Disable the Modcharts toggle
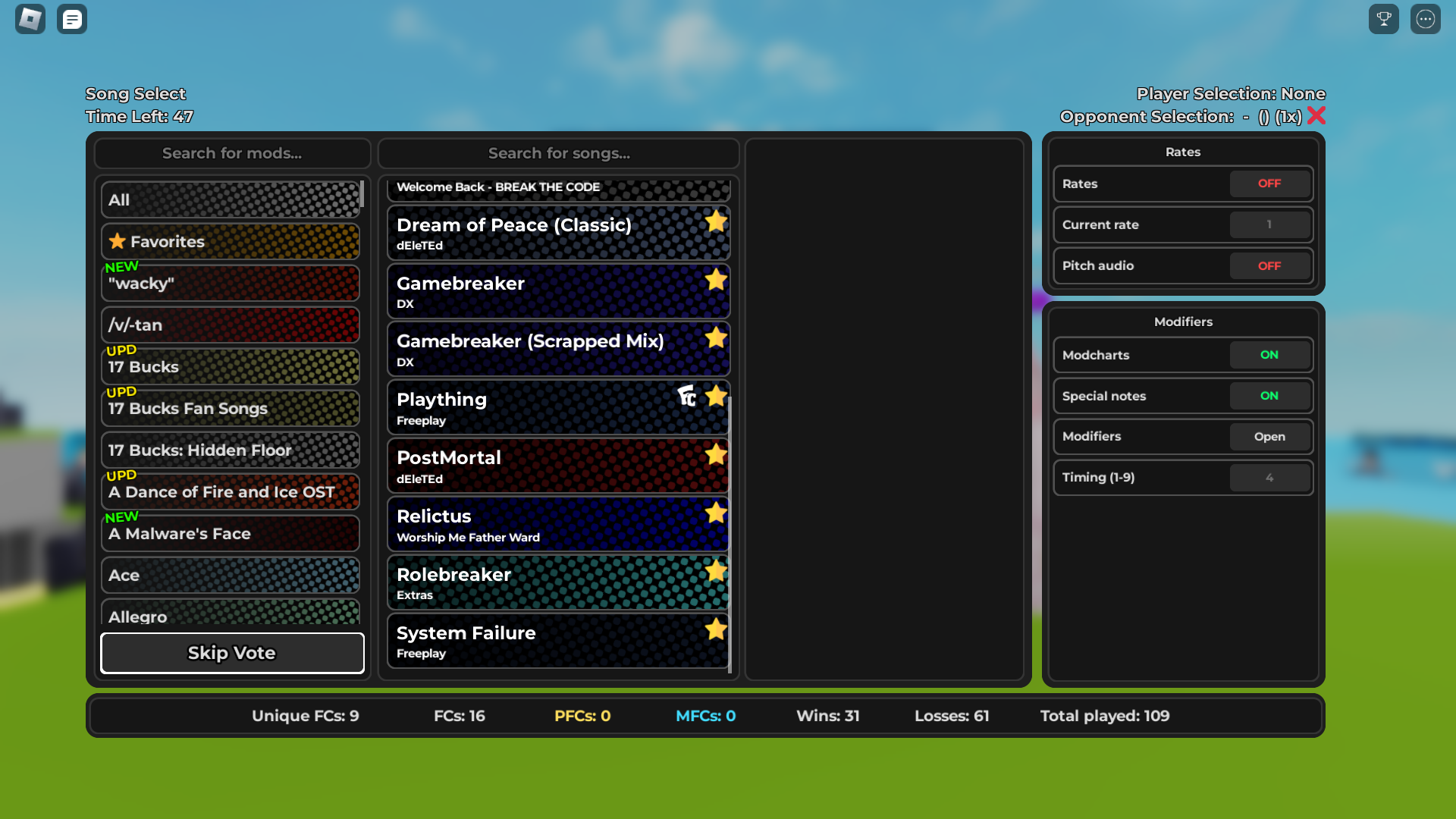The image size is (1456, 819). point(1269,355)
